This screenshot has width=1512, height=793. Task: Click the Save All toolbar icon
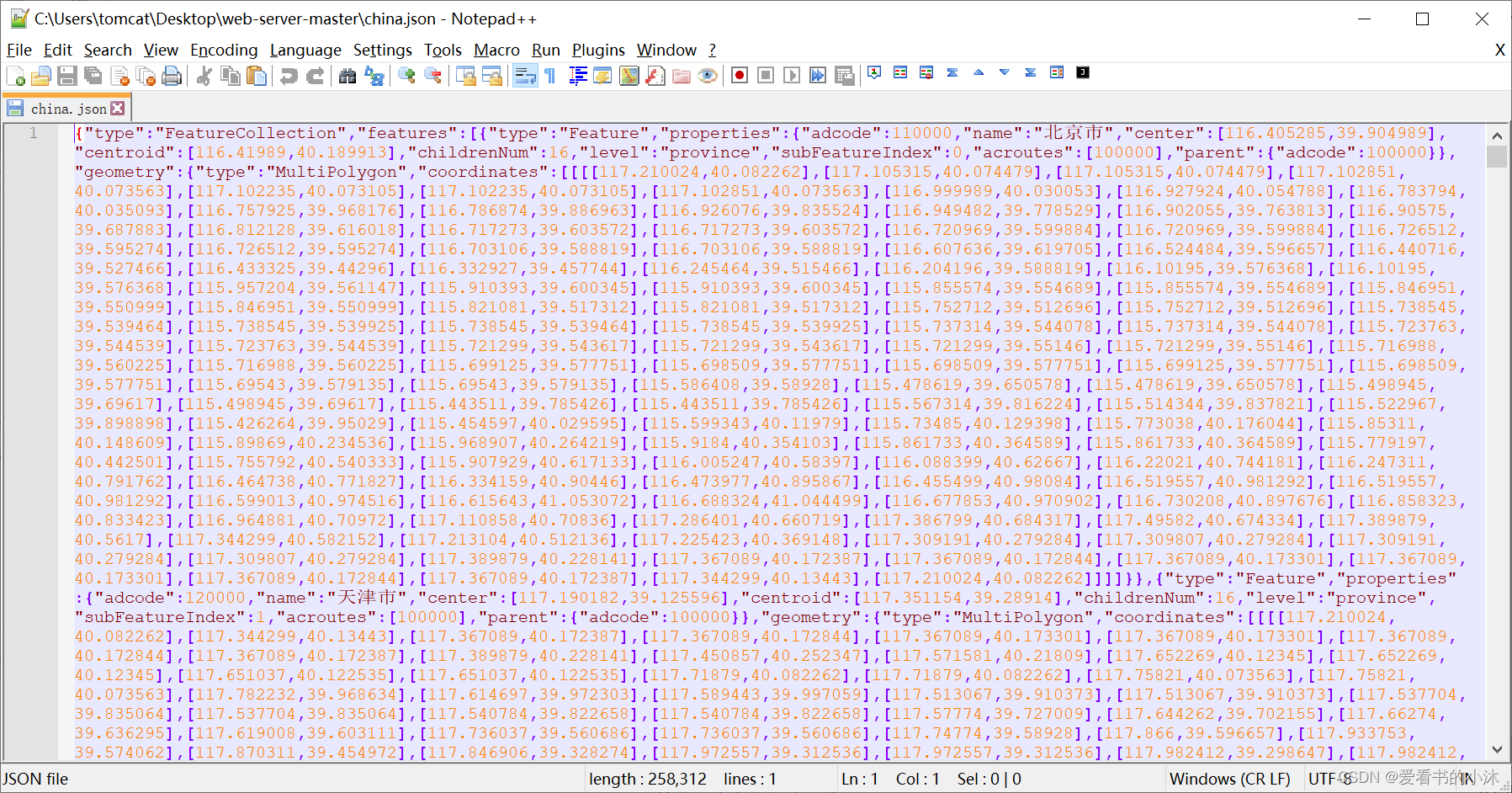pos(93,76)
